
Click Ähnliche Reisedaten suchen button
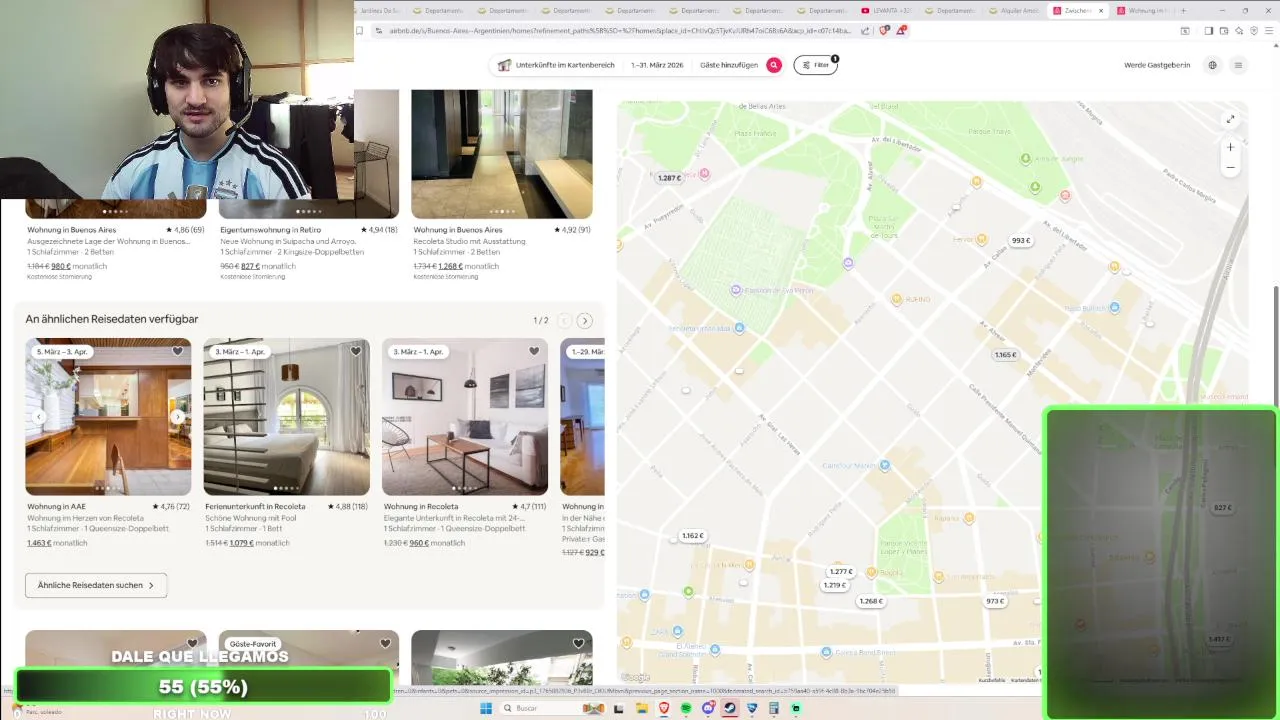[x=96, y=585]
